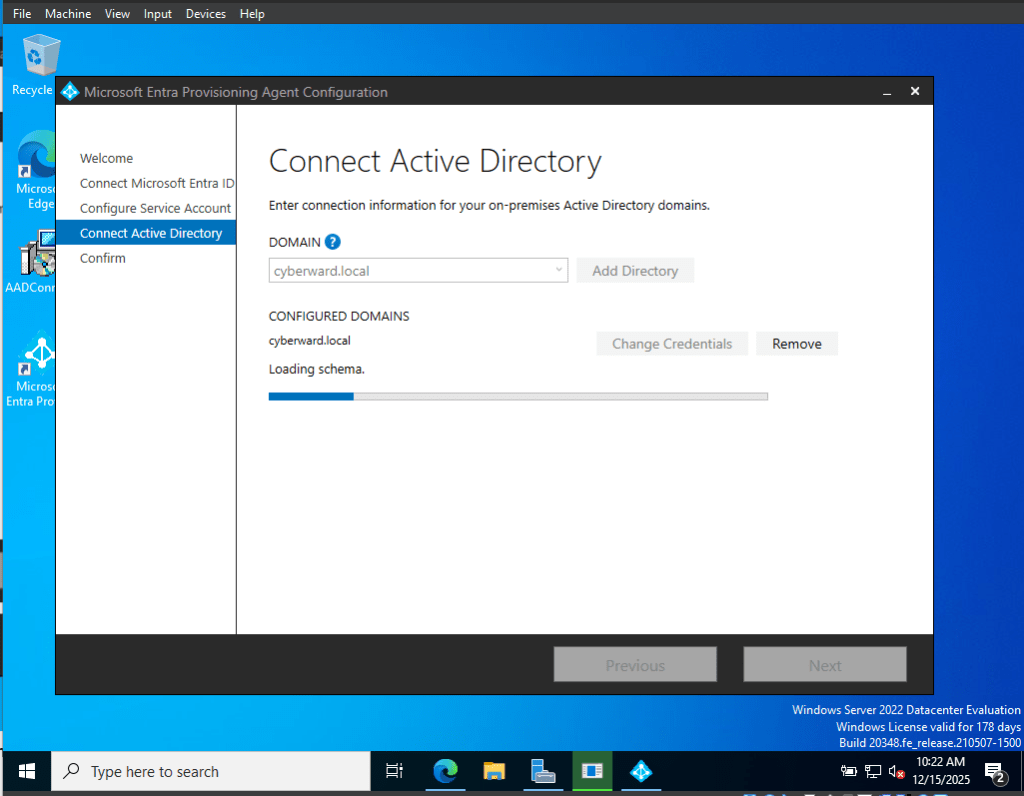The image size is (1024, 796).
Task: Click the Type here to search box
Action: 210,771
